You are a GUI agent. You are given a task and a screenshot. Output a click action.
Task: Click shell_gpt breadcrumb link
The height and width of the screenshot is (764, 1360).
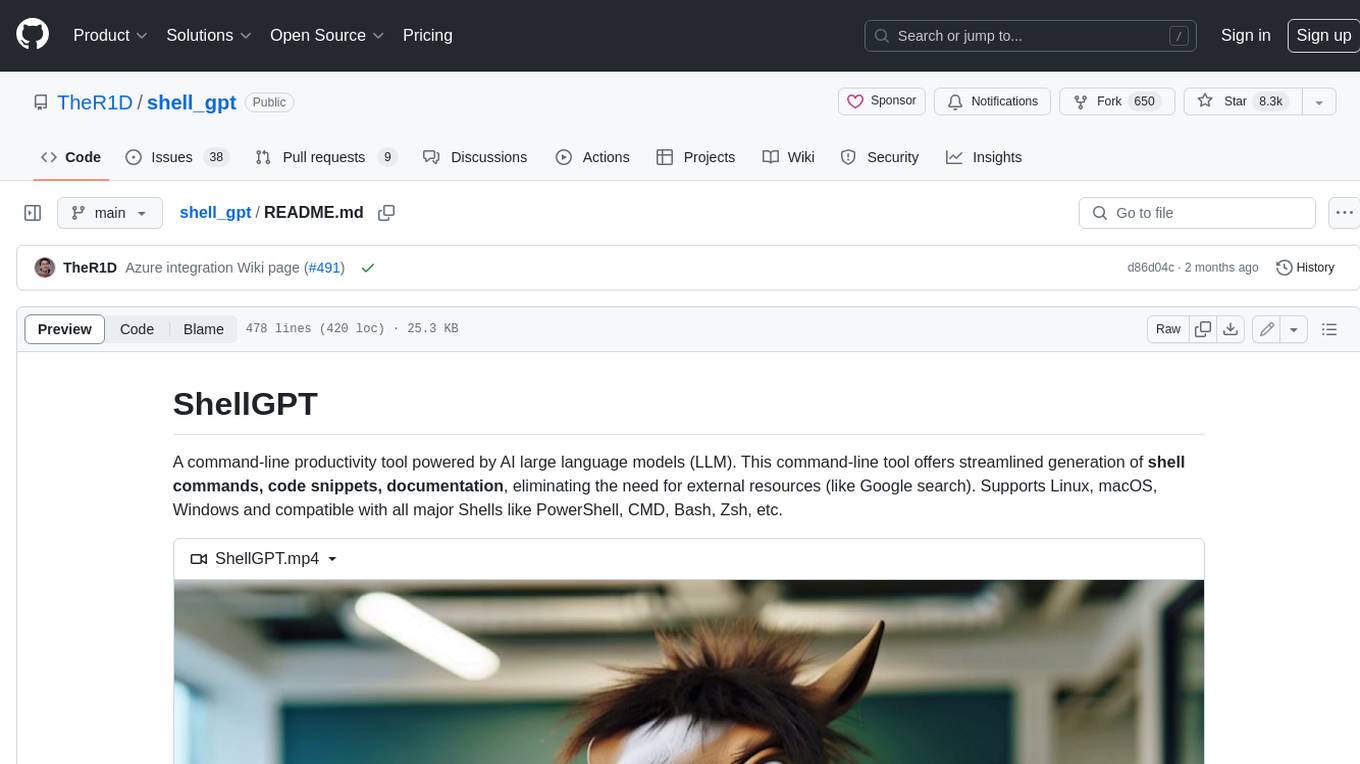click(215, 212)
